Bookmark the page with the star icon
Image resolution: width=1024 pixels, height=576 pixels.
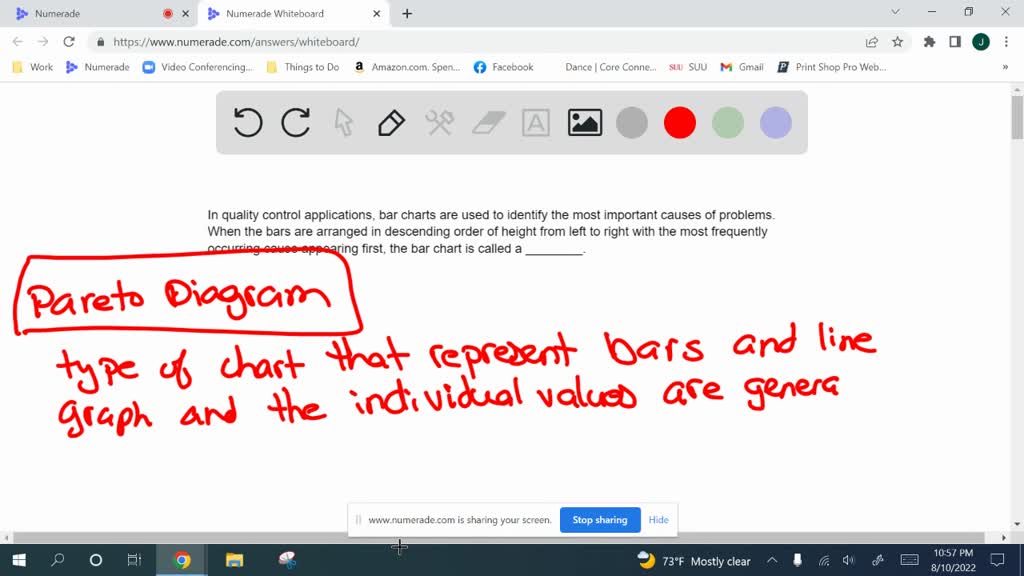[897, 44]
